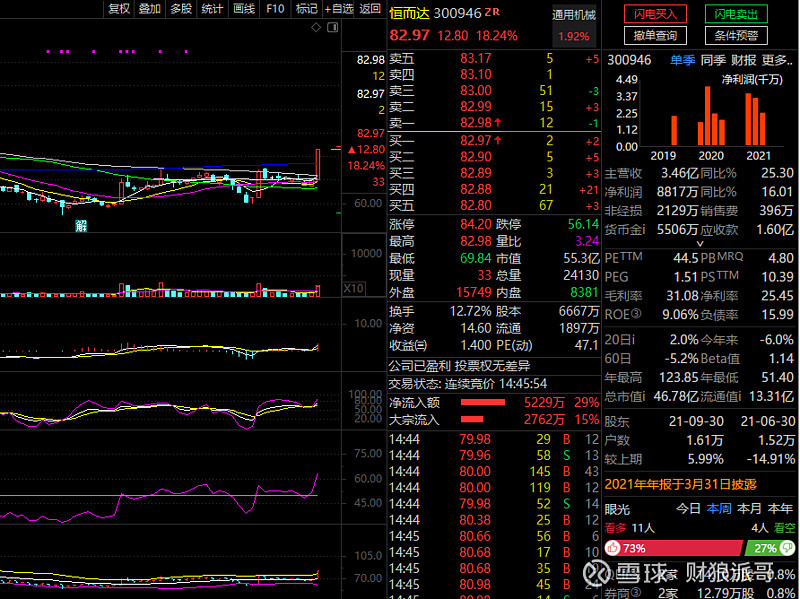Click the 买一 price 82.97

[x=476, y=140]
